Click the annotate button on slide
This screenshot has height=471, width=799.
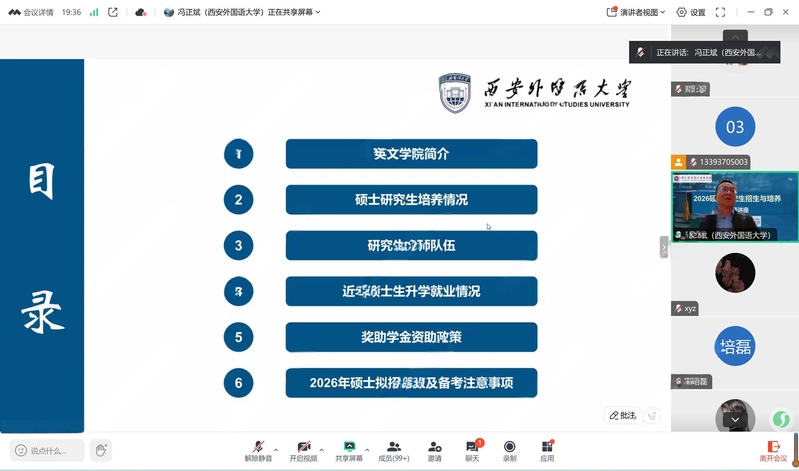(x=621, y=415)
